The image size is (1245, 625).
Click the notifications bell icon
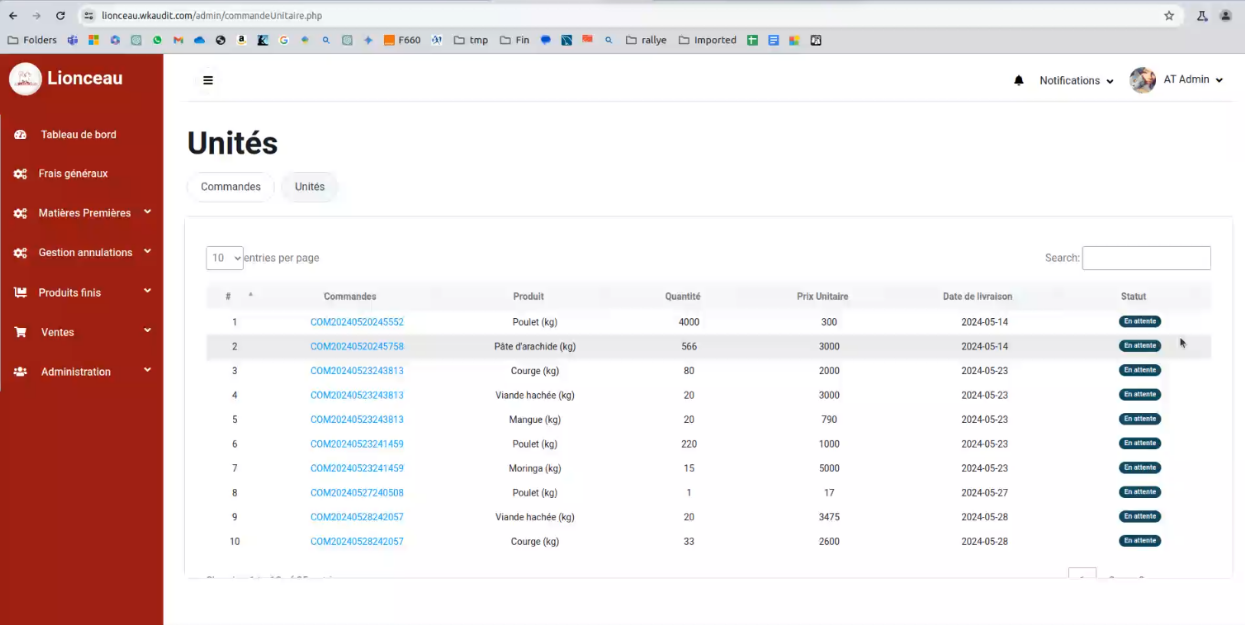pos(1019,80)
